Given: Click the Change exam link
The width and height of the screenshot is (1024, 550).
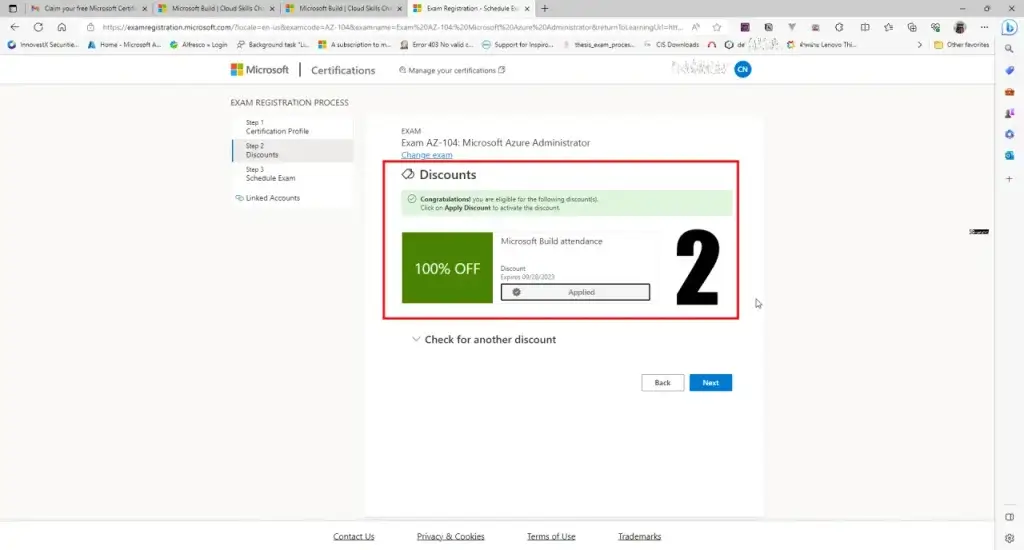Looking at the screenshot, I should click(426, 155).
